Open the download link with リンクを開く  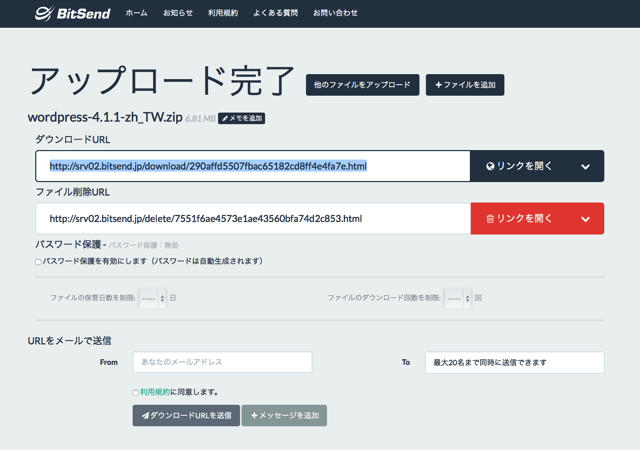click(x=519, y=166)
